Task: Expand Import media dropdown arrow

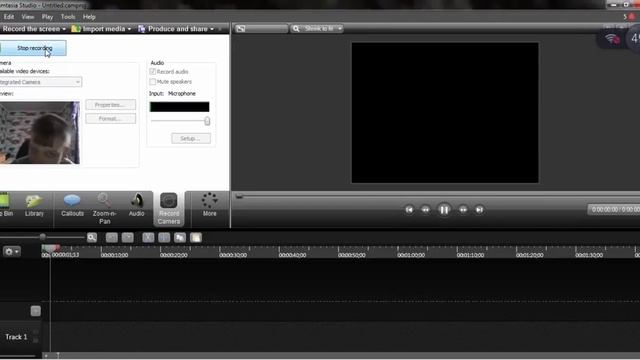Action: point(129,29)
